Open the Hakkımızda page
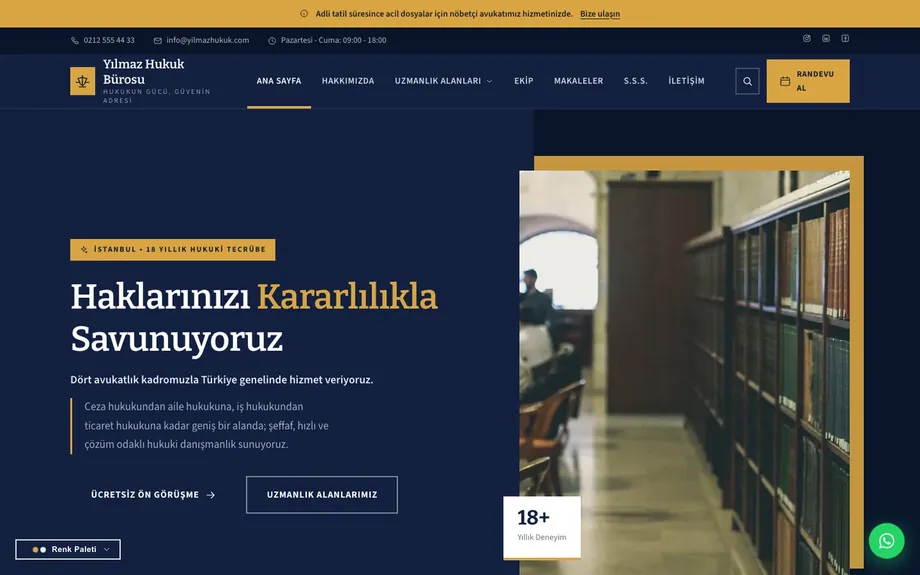920x575 pixels. click(348, 81)
